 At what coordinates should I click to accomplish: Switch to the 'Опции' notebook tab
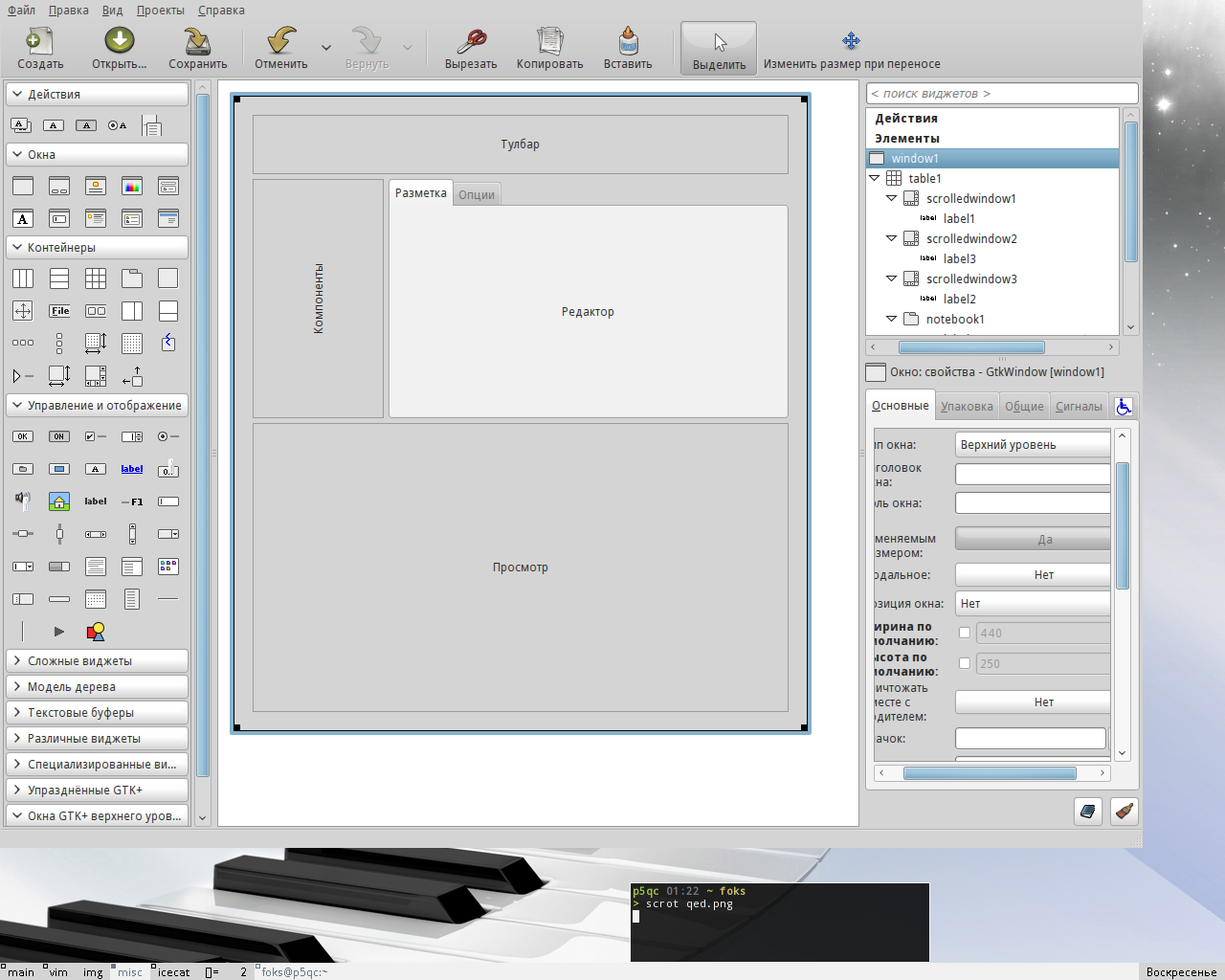(477, 195)
